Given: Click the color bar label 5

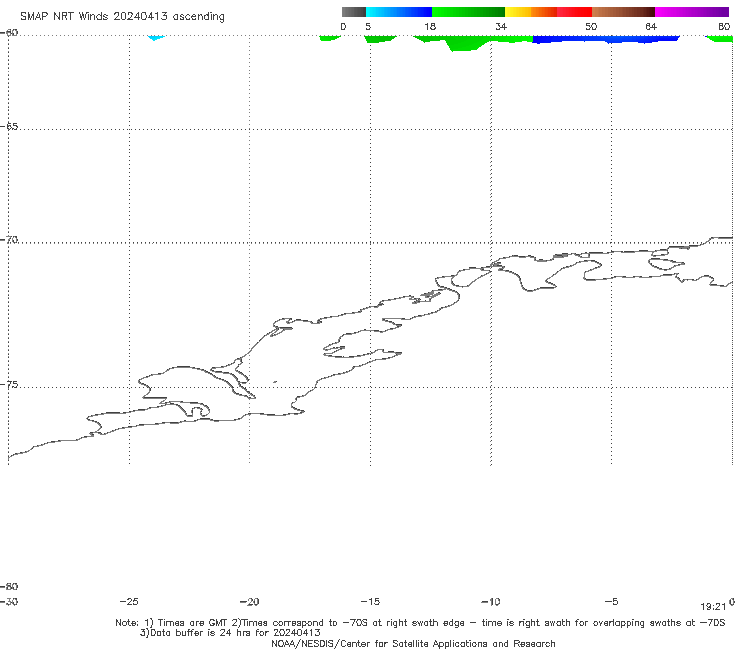Looking at the screenshot, I should pos(368,26).
